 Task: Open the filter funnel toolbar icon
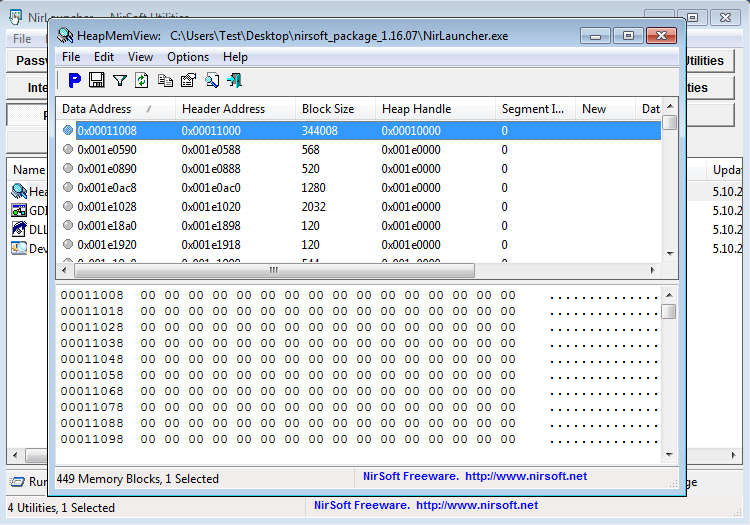pos(120,80)
